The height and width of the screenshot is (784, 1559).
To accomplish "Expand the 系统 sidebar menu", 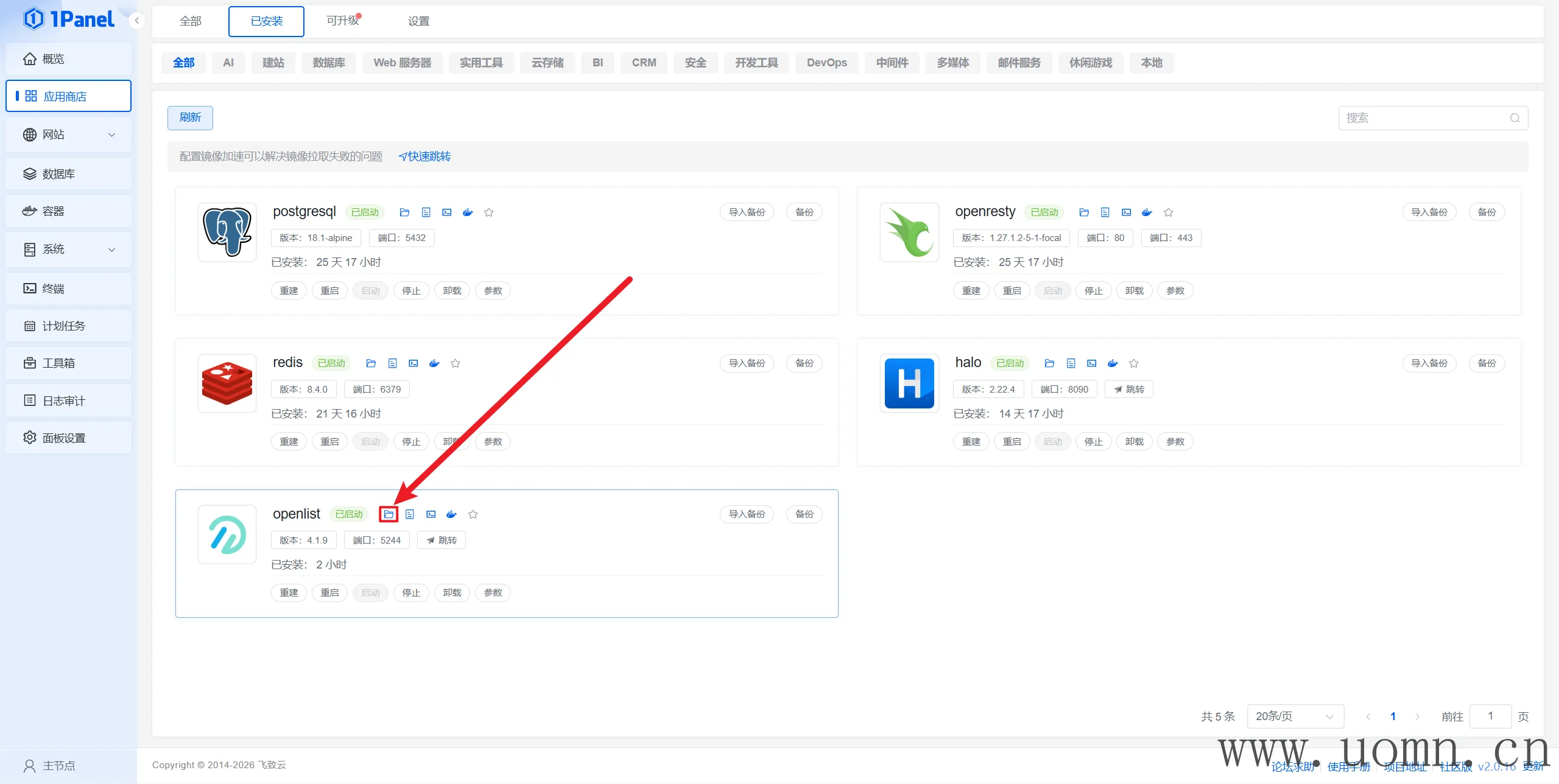I will coord(68,250).
